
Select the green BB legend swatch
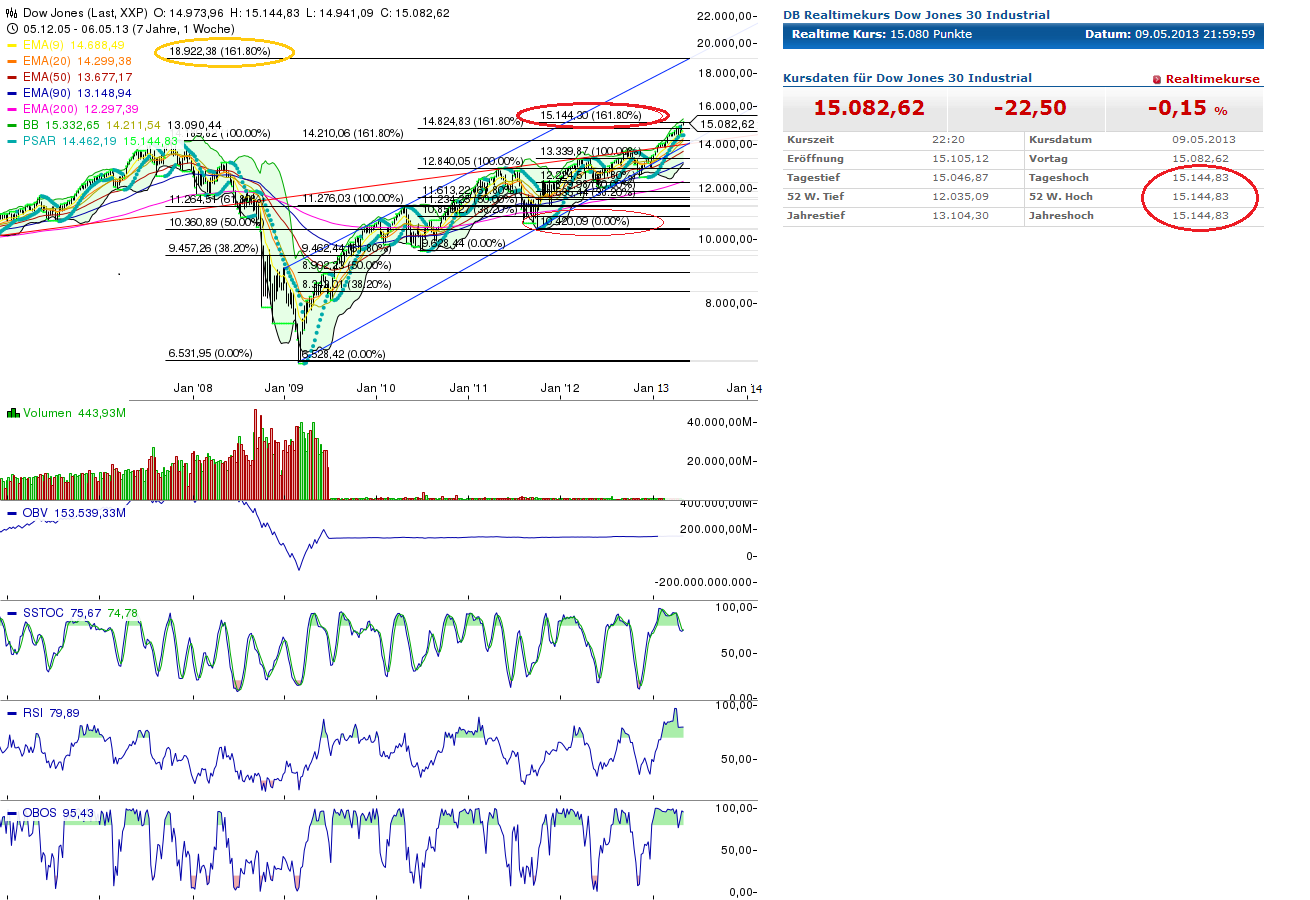[13, 125]
